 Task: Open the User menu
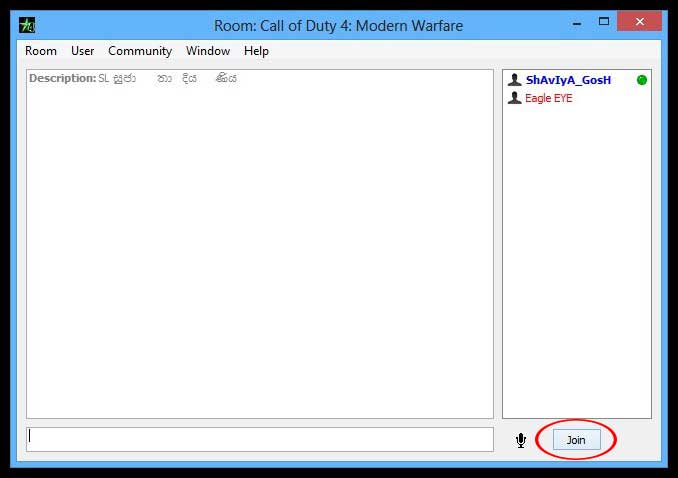click(82, 51)
